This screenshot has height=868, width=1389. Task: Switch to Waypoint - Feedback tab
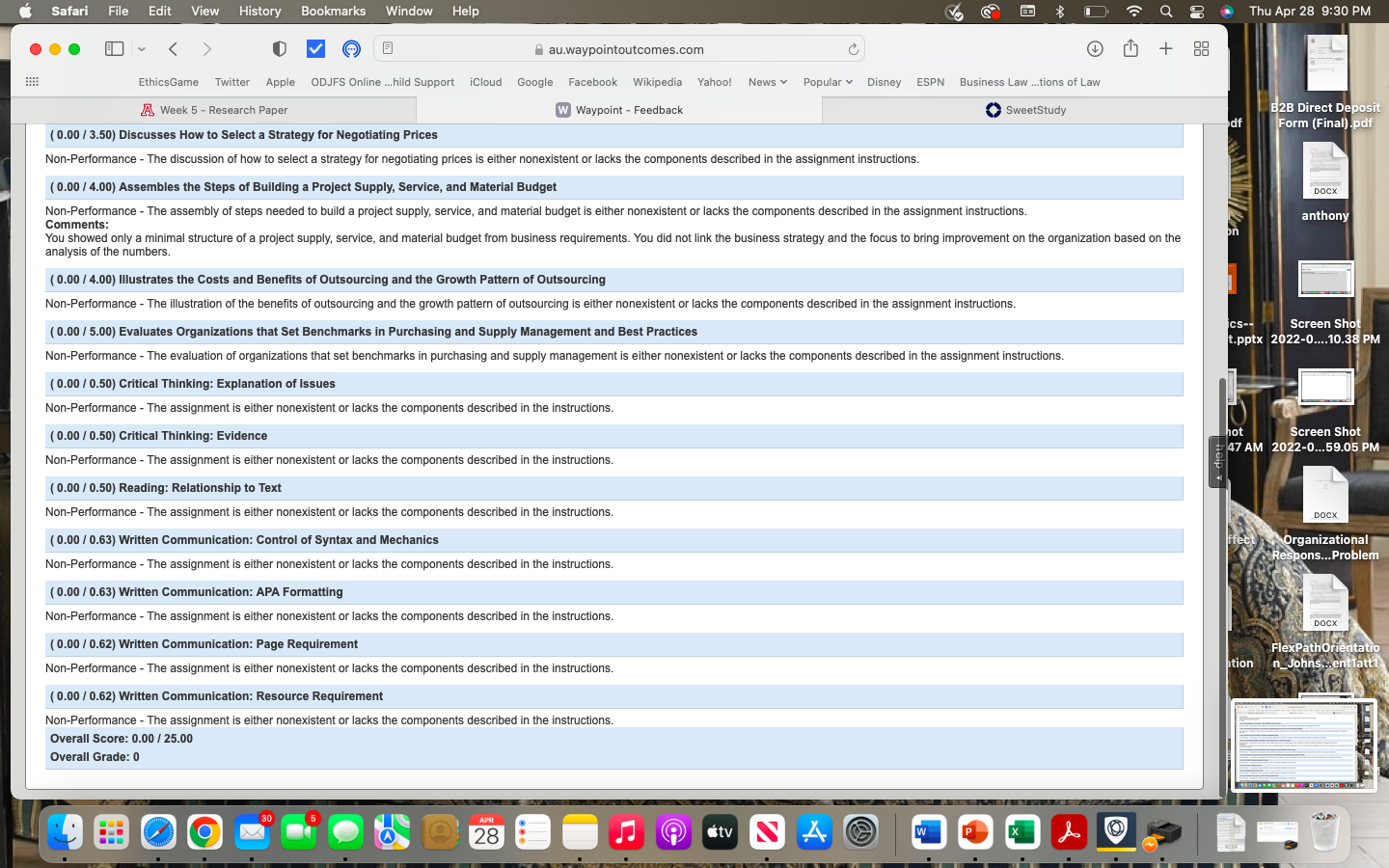coord(619,110)
